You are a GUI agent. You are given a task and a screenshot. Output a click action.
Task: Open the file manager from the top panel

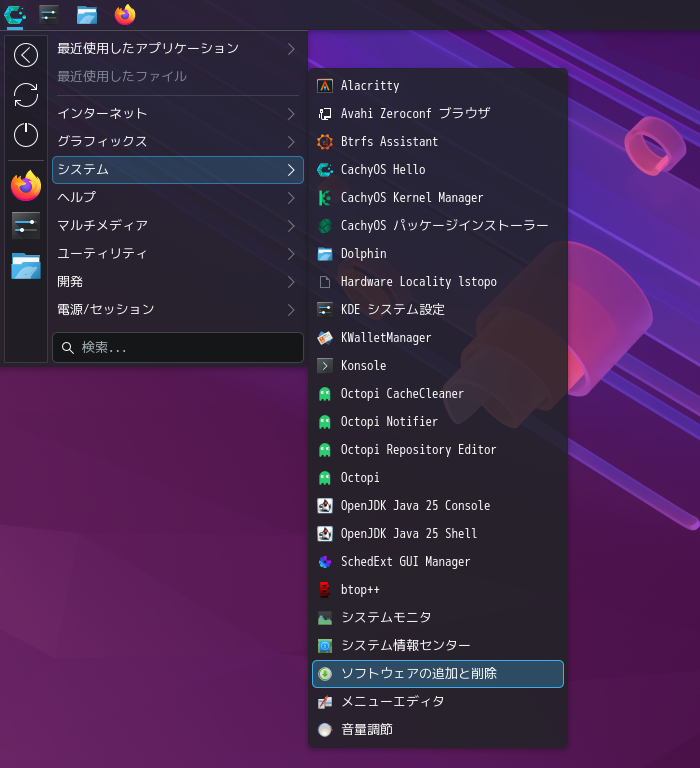coord(87,15)
